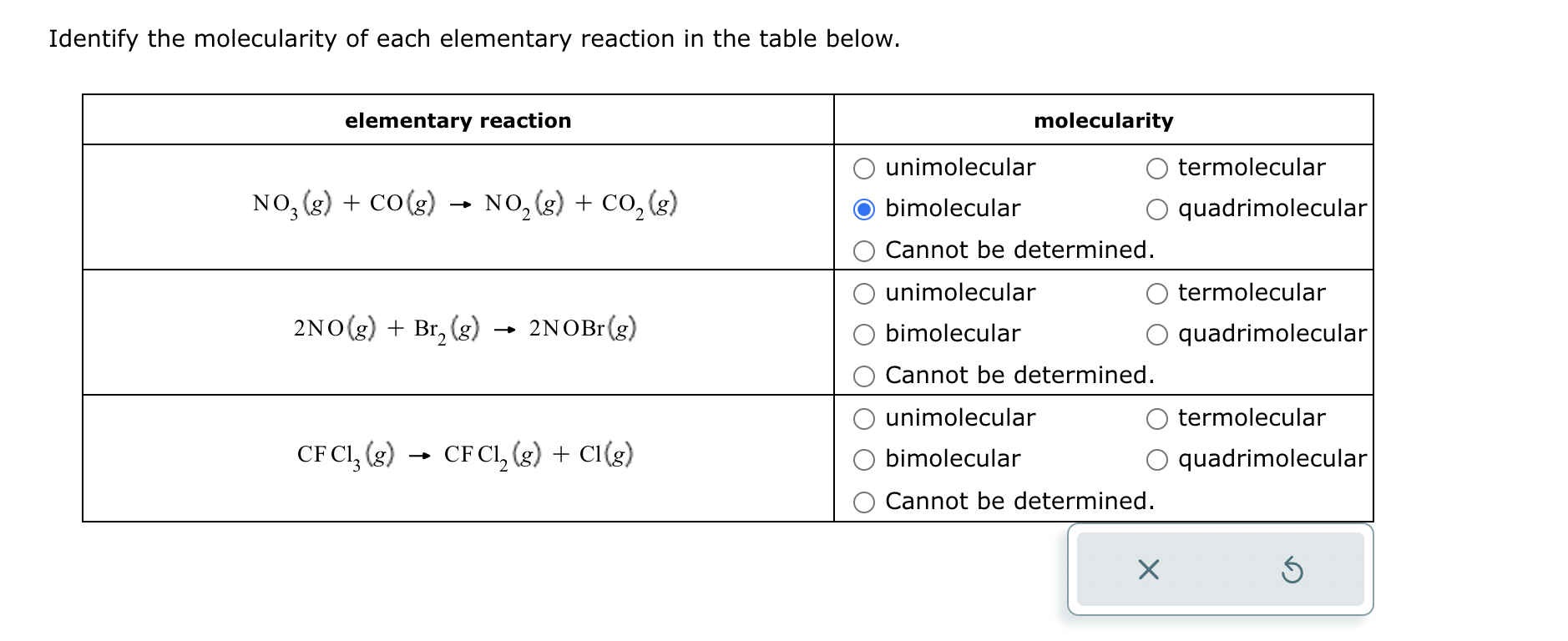Click the molecularity column header
Screen dimensions: 1568x641
[x=1104, y=120]
